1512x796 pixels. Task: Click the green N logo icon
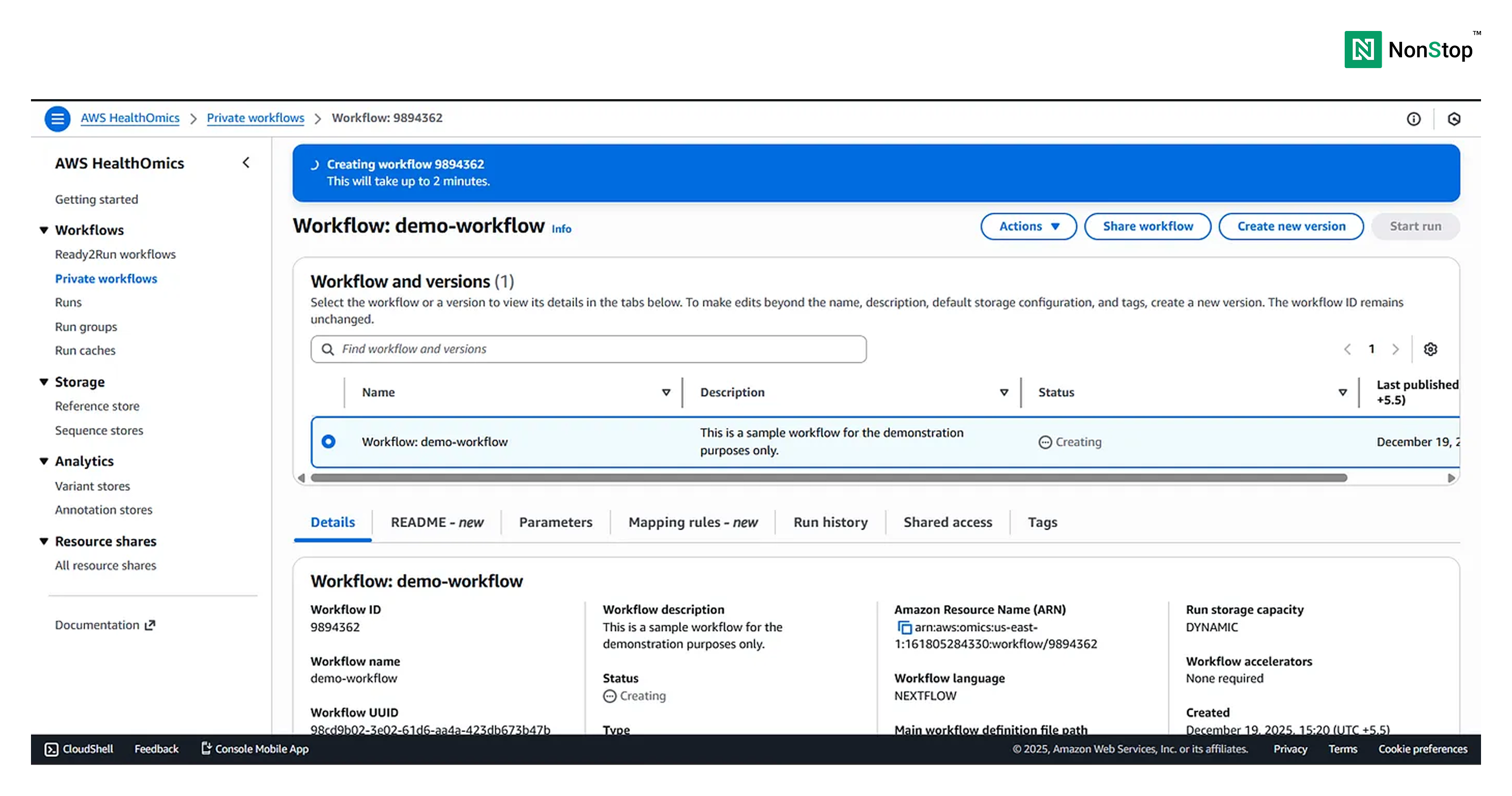pyautogui.click(x=1363, y=50)
